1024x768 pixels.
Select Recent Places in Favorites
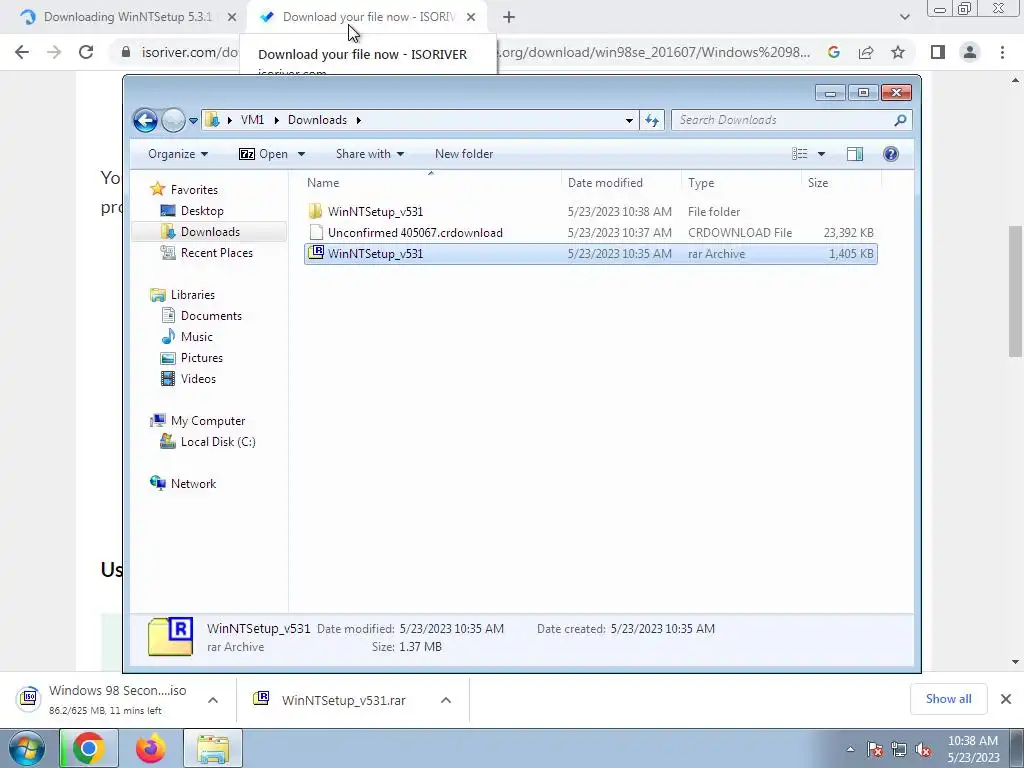point(216,253)
